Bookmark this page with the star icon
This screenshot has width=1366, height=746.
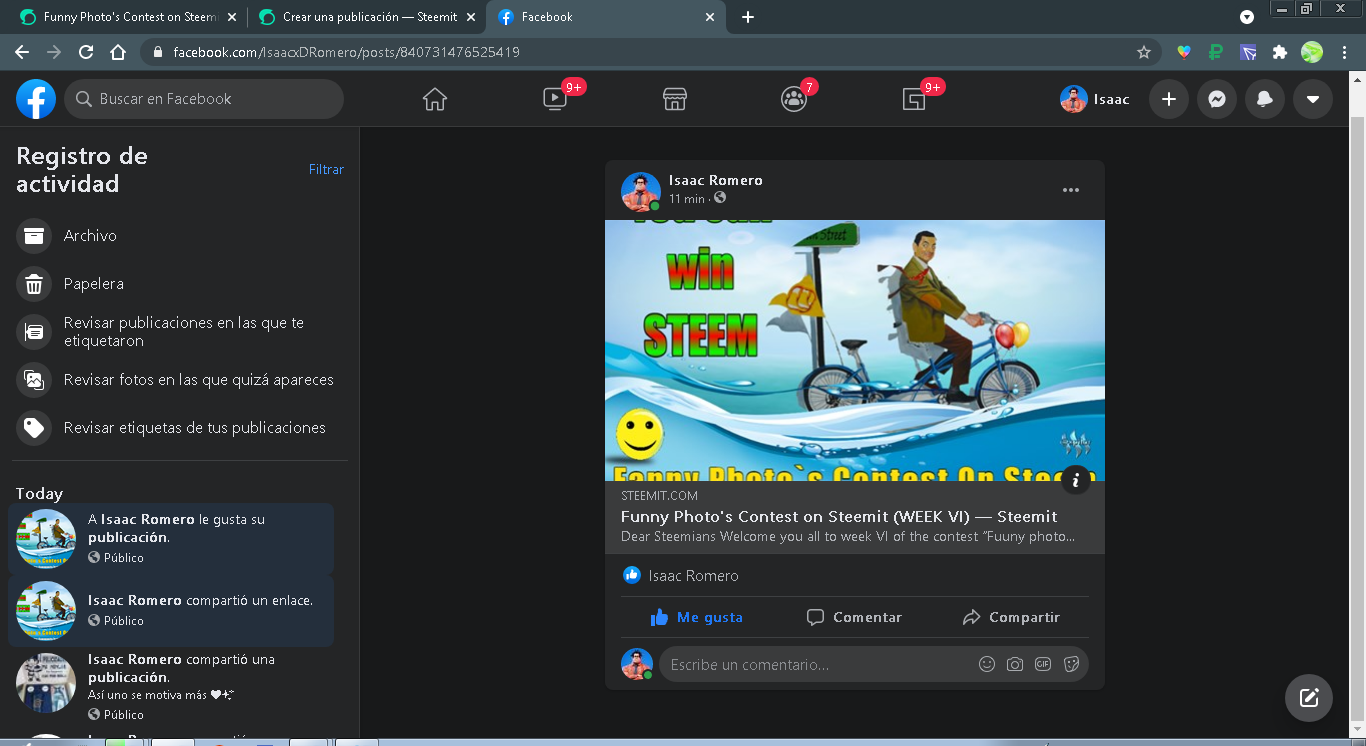1144,52
